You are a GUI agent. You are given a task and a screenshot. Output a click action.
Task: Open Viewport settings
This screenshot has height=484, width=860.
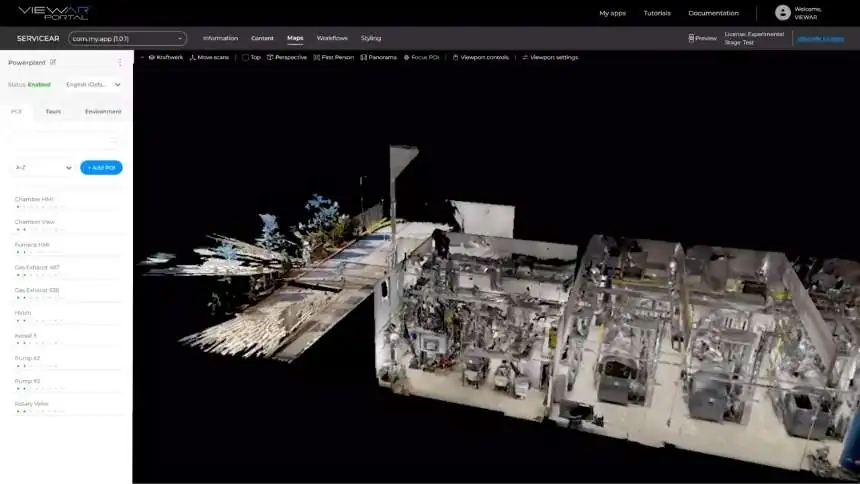(550, 57)
